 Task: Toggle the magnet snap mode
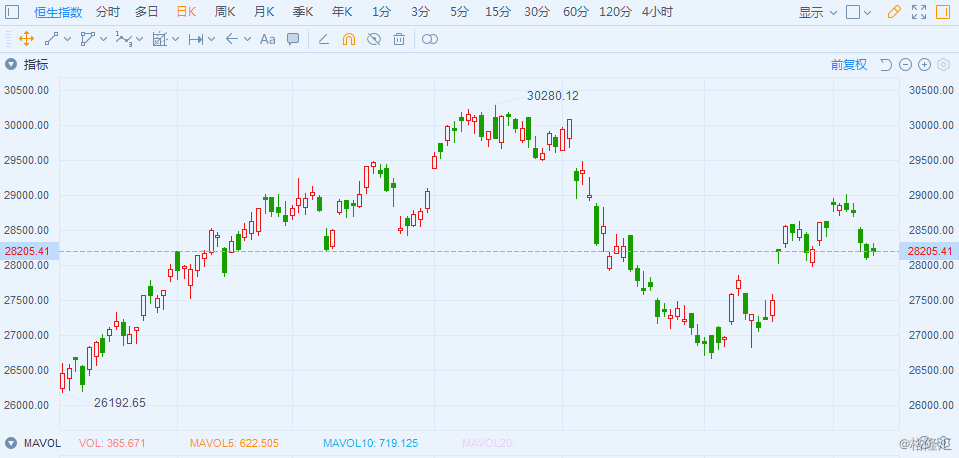pos(349,39)
